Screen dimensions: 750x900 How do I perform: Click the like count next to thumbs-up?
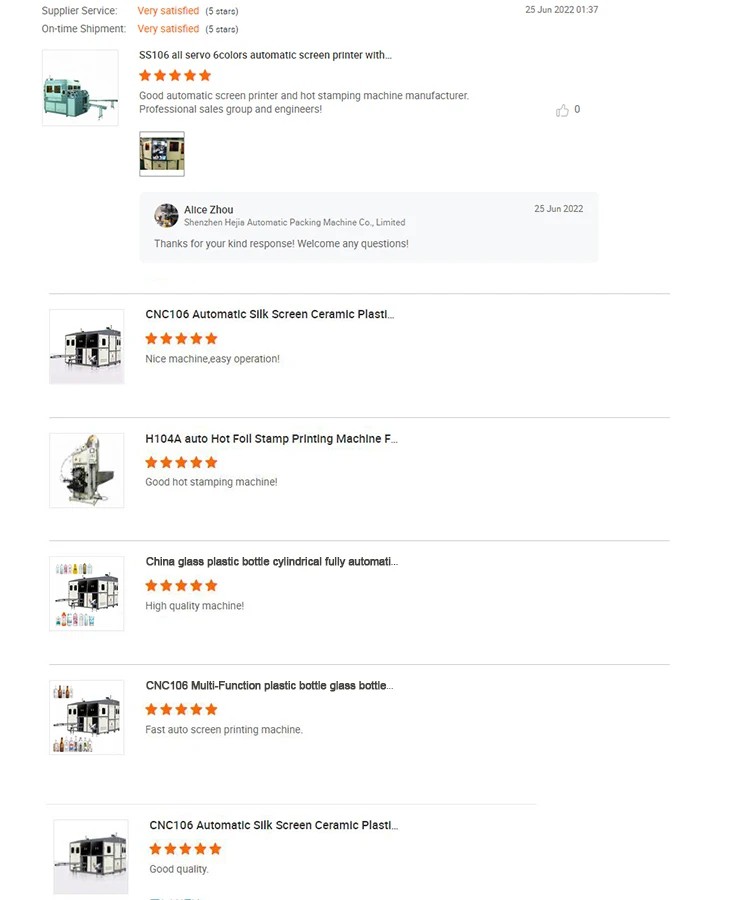(x=577, y=110)
